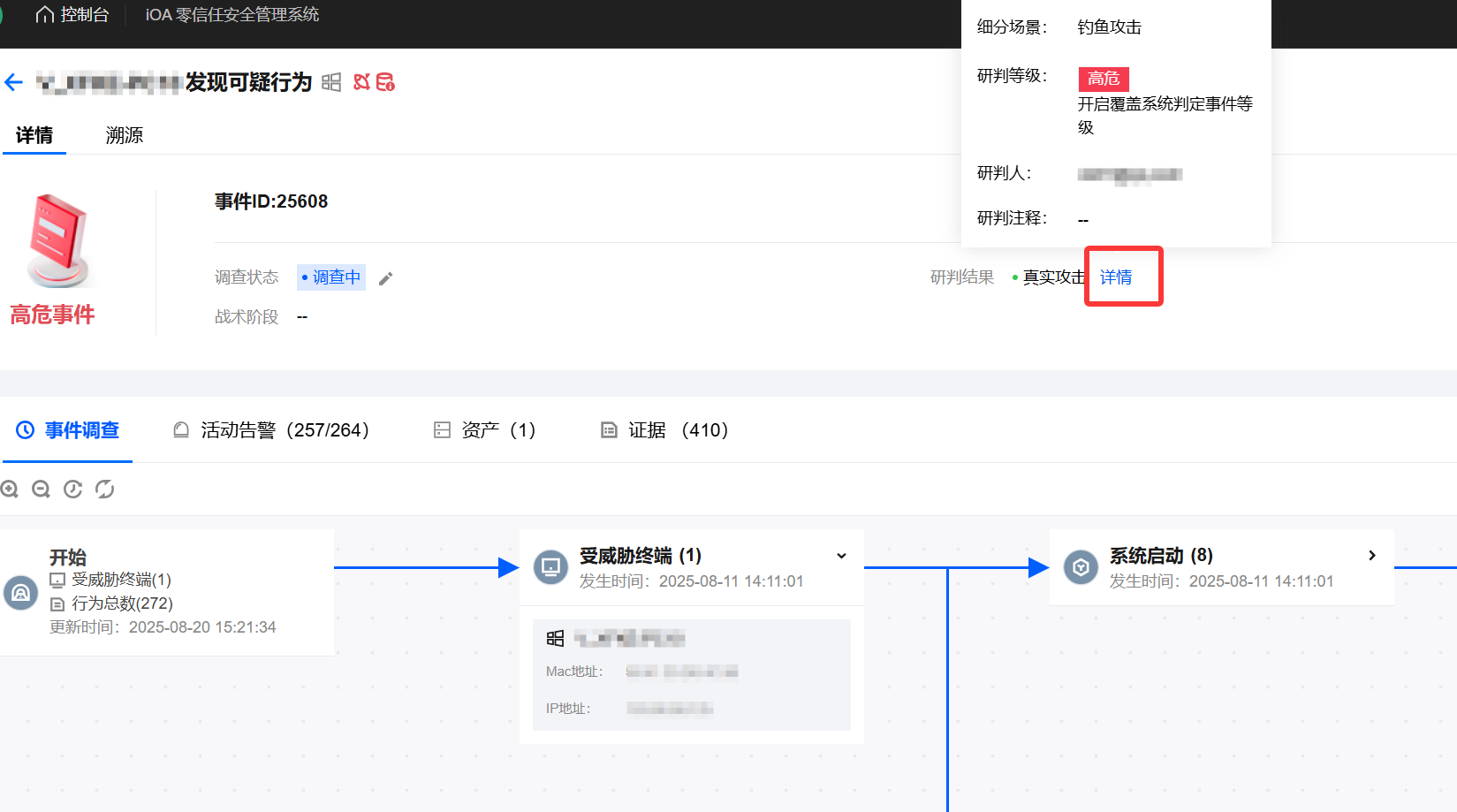Viewport: 1457px width, 812px height.
Task: Click the 高危 level badge in popup
Action: click(x=1104, y=79)
